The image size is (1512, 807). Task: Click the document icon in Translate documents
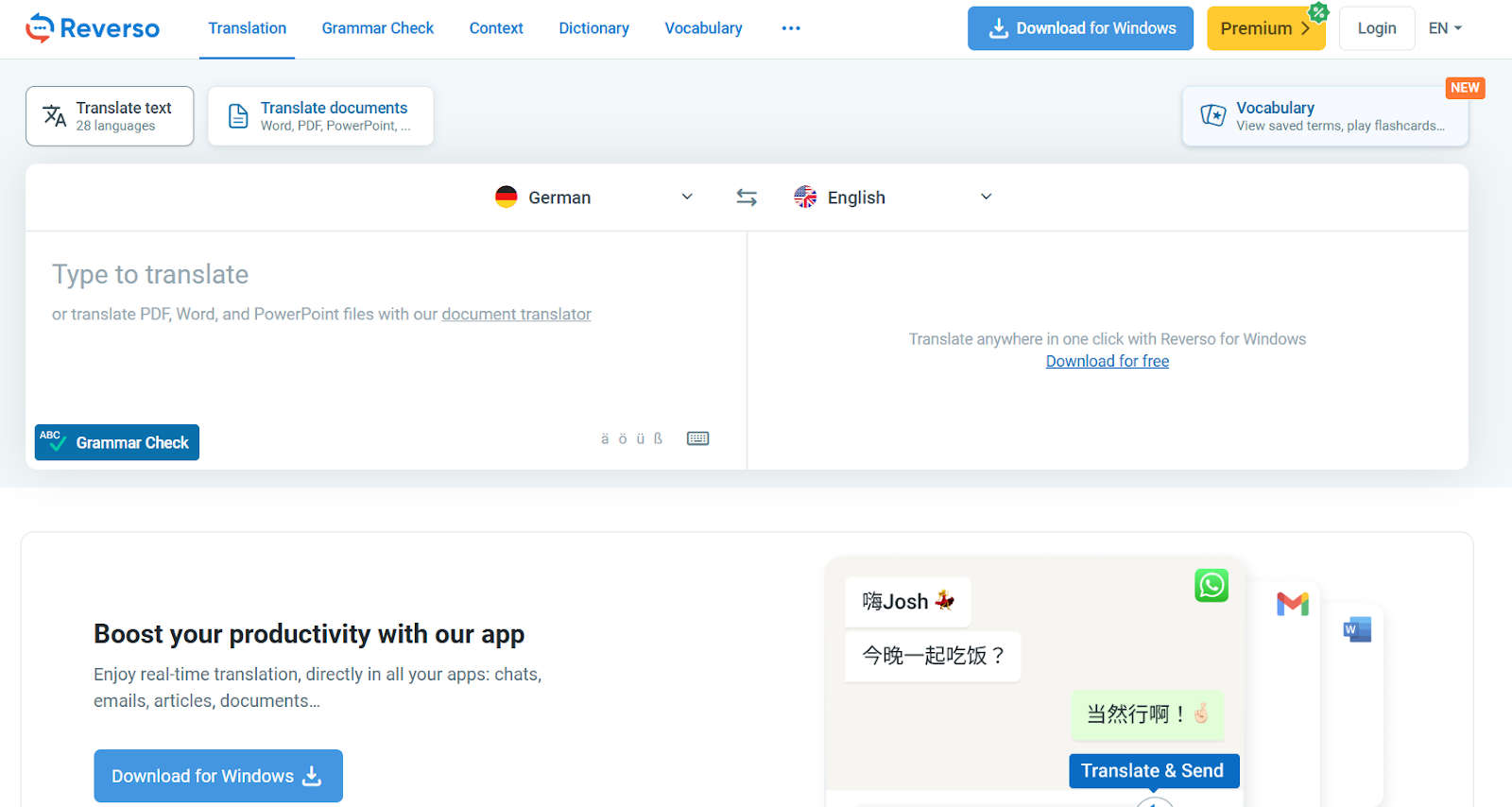pyautogui.click(x=239, y=116)
